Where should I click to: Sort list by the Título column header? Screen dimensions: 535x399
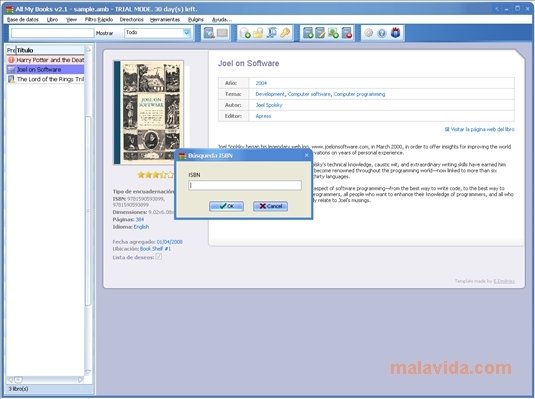click(x=50, y=50)
